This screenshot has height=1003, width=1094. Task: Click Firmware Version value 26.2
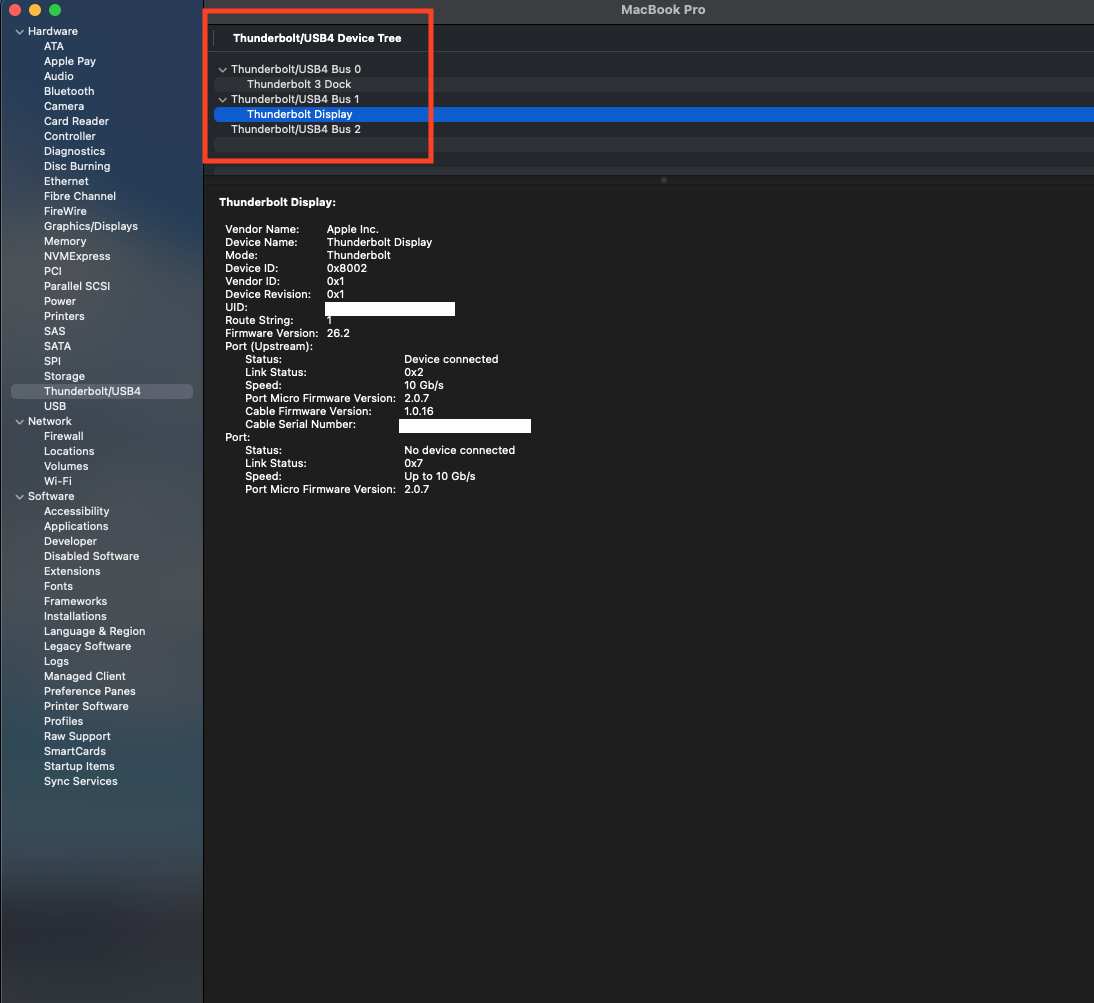pyautogui.click(x=338, y=333)
